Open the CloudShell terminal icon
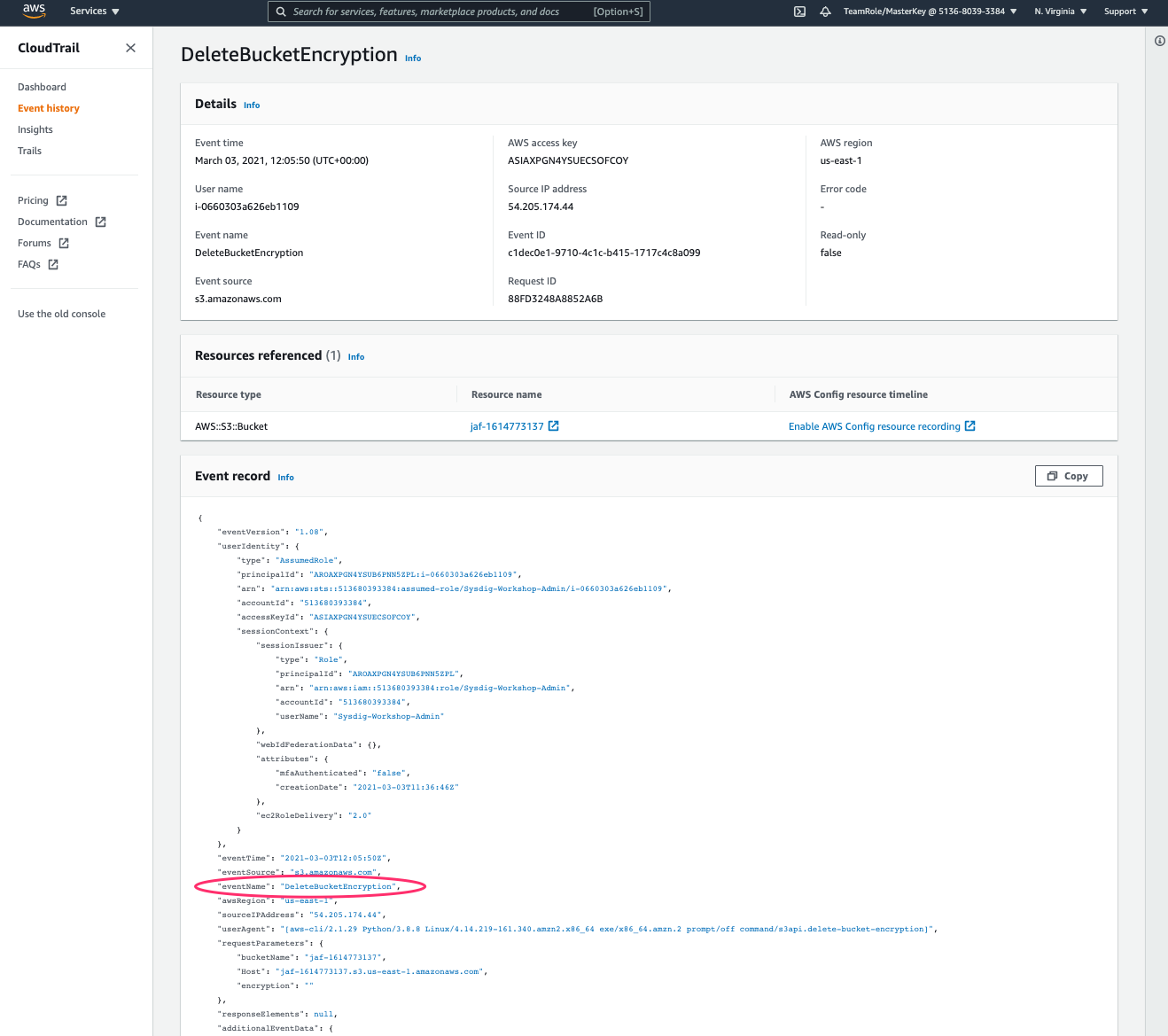Image resolution: width=1168 pixels, height=1036 pixels. (x=799, y=12)
